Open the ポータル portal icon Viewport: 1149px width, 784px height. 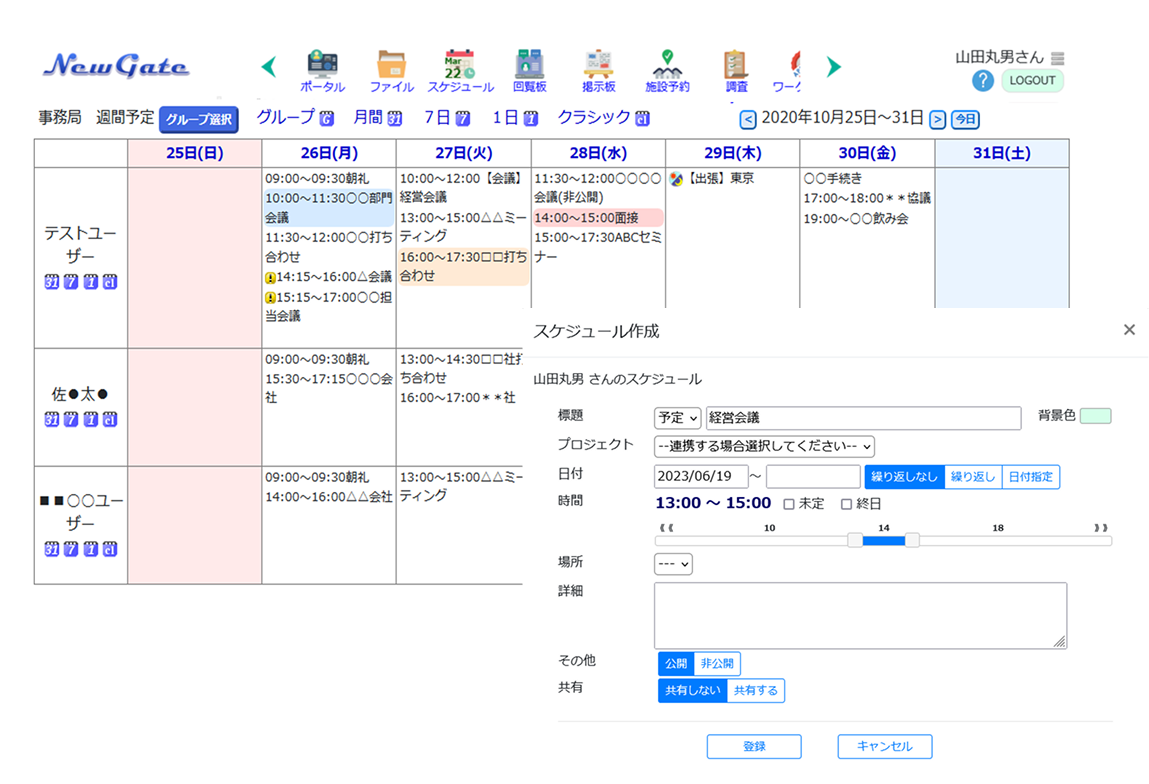(322, 66)
